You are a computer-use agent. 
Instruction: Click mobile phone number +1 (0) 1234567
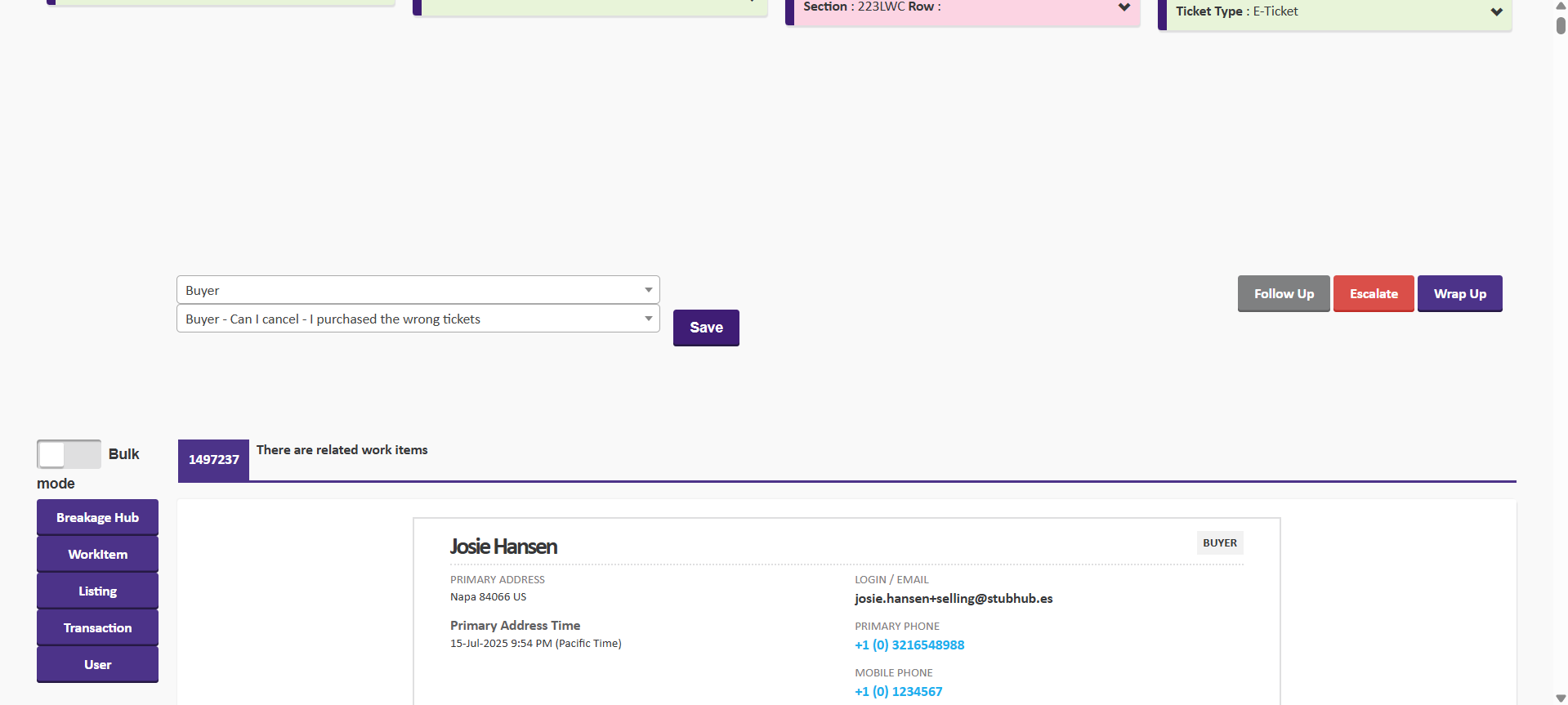(x=898, y=692)
